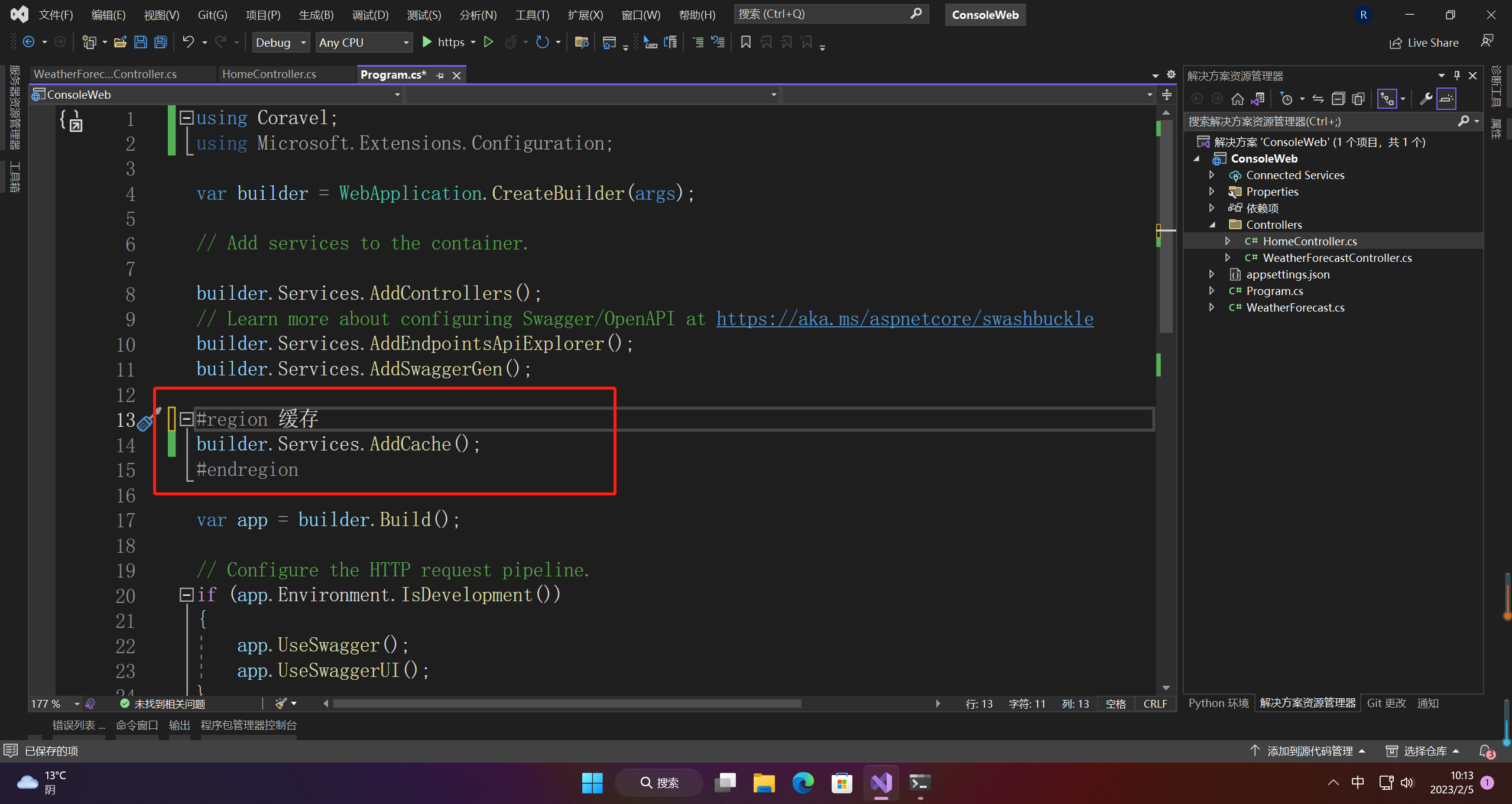1512x804 pixels.
Task: Open the swashbuckle aka.ms link
Action: click(904, 319)
